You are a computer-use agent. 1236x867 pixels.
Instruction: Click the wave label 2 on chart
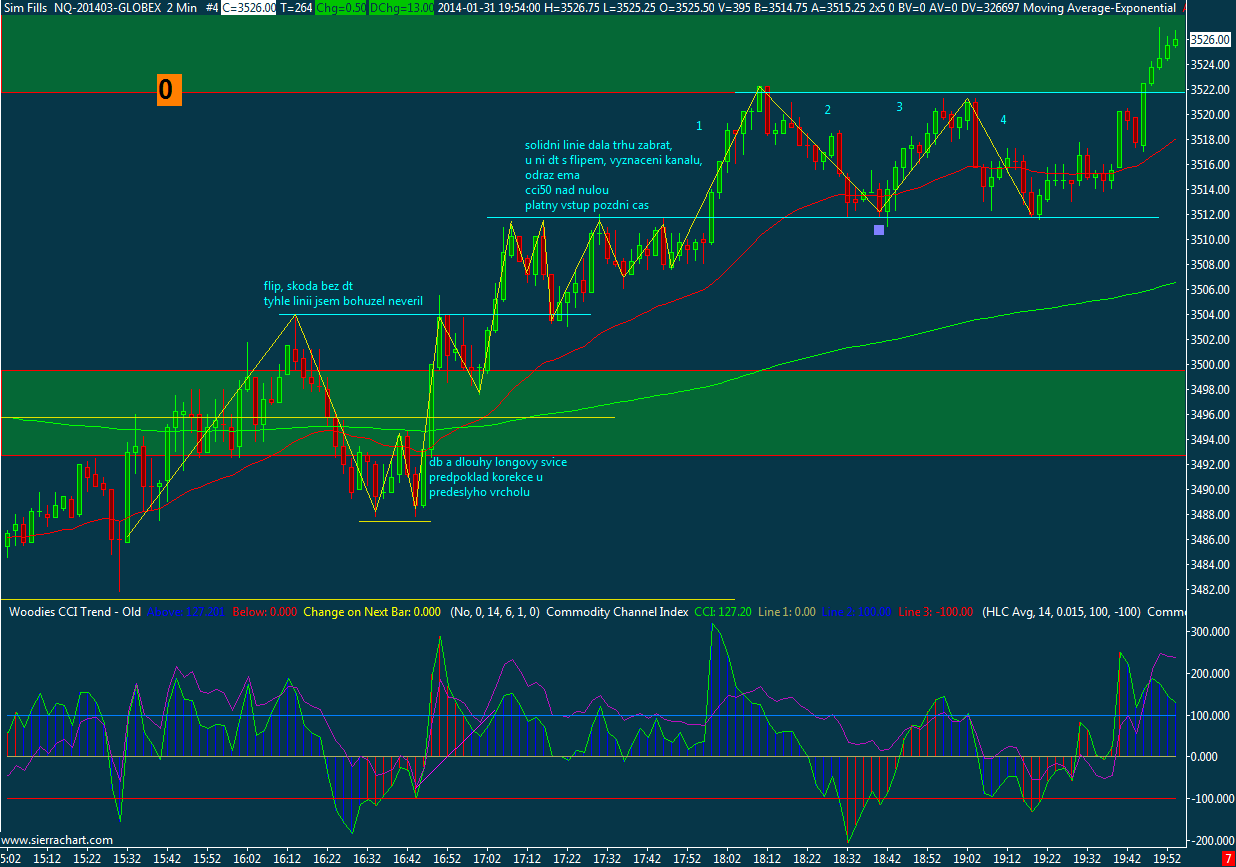[x=828, y=110]
